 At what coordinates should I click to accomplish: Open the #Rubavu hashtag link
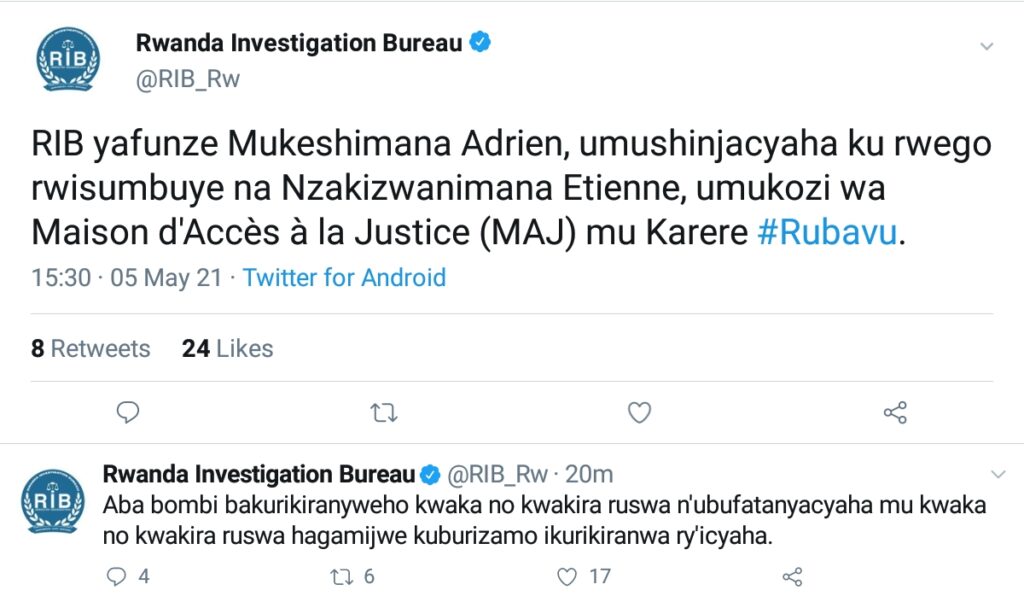pyautogui.click(x=827, y=232)
